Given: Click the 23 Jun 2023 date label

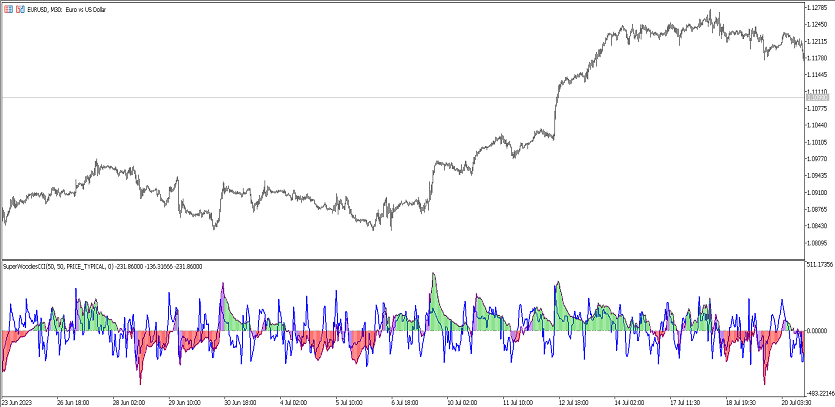Looking at the screenshot, I should click(21, 402).
